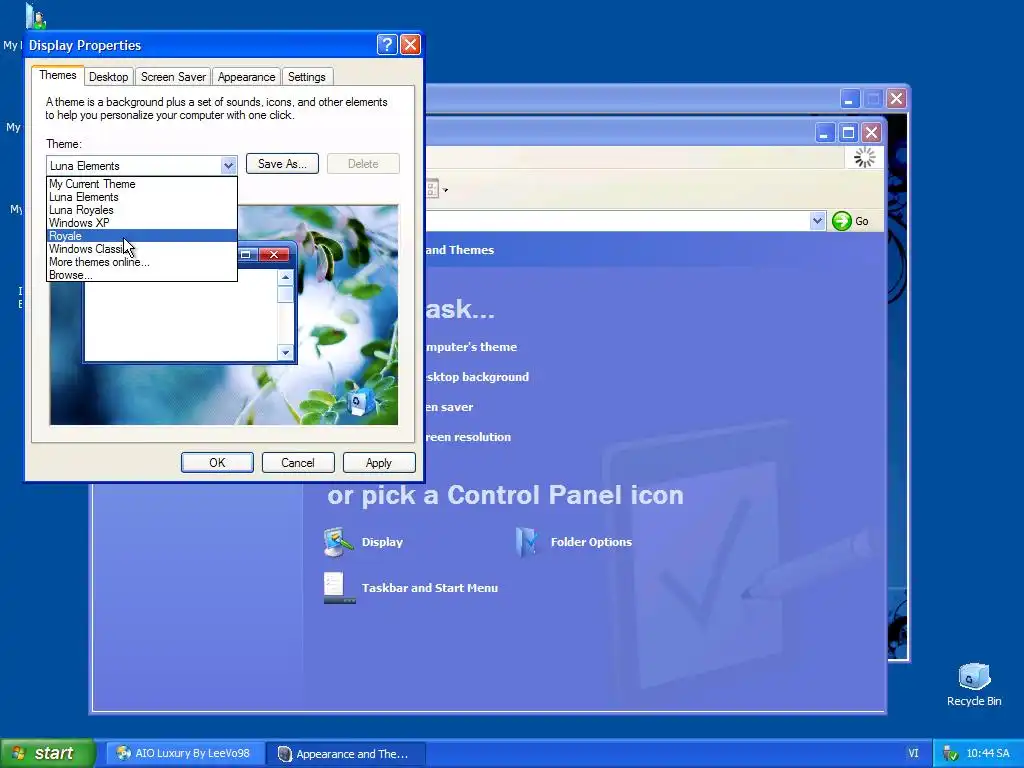Click Taskbar and Start Menu text link
This screenshot has height=768, width=1024.
click(430, 588)
